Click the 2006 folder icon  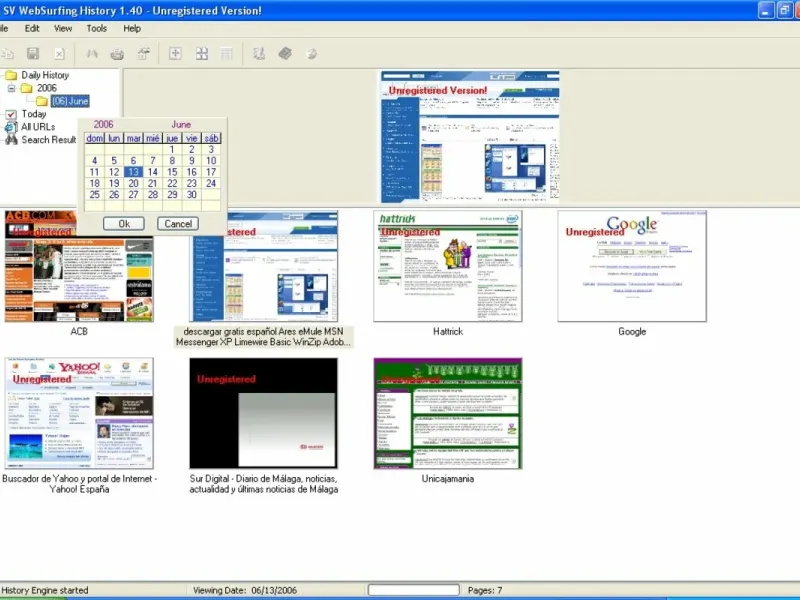click(27, 88)
